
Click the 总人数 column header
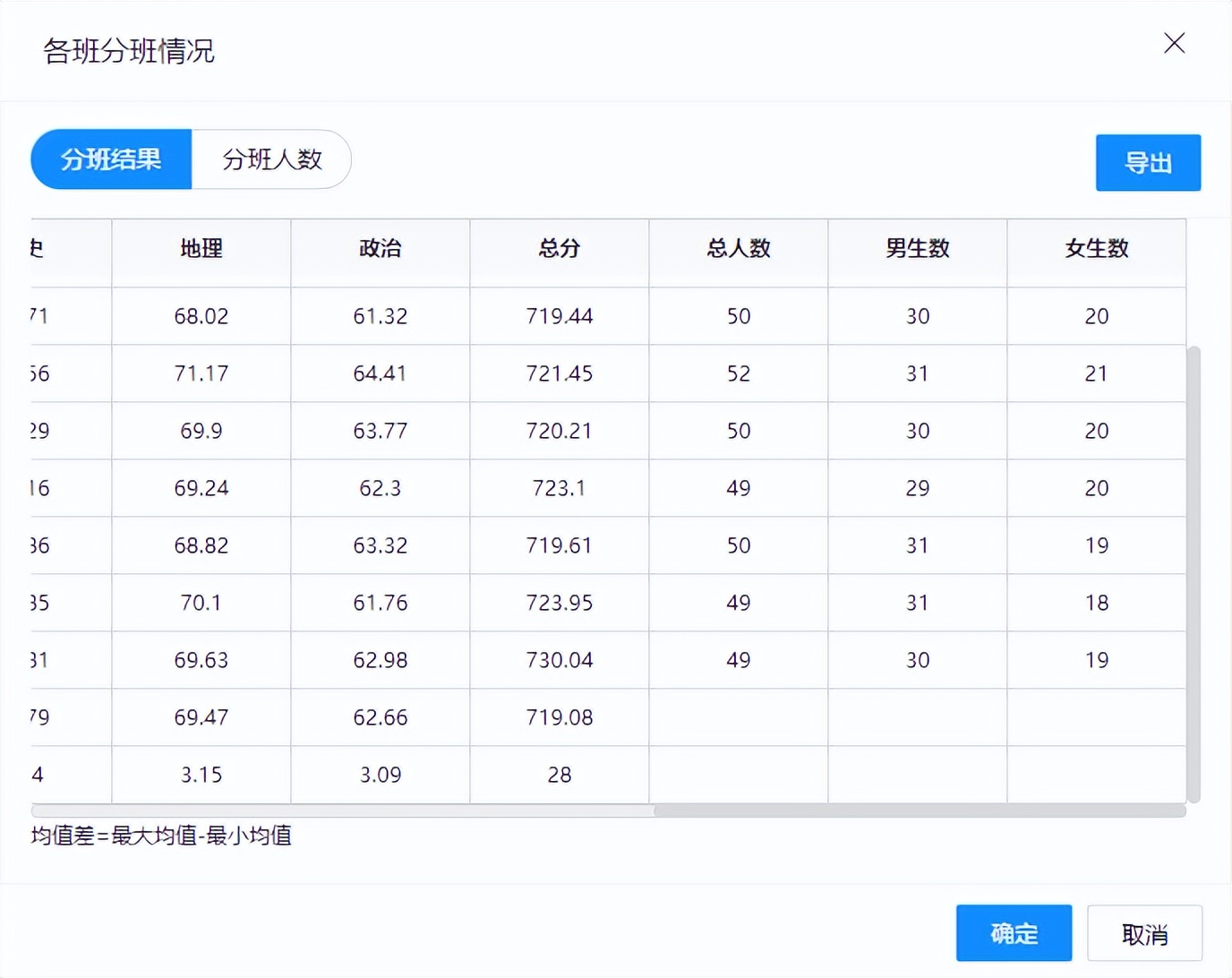click(738, 251)
